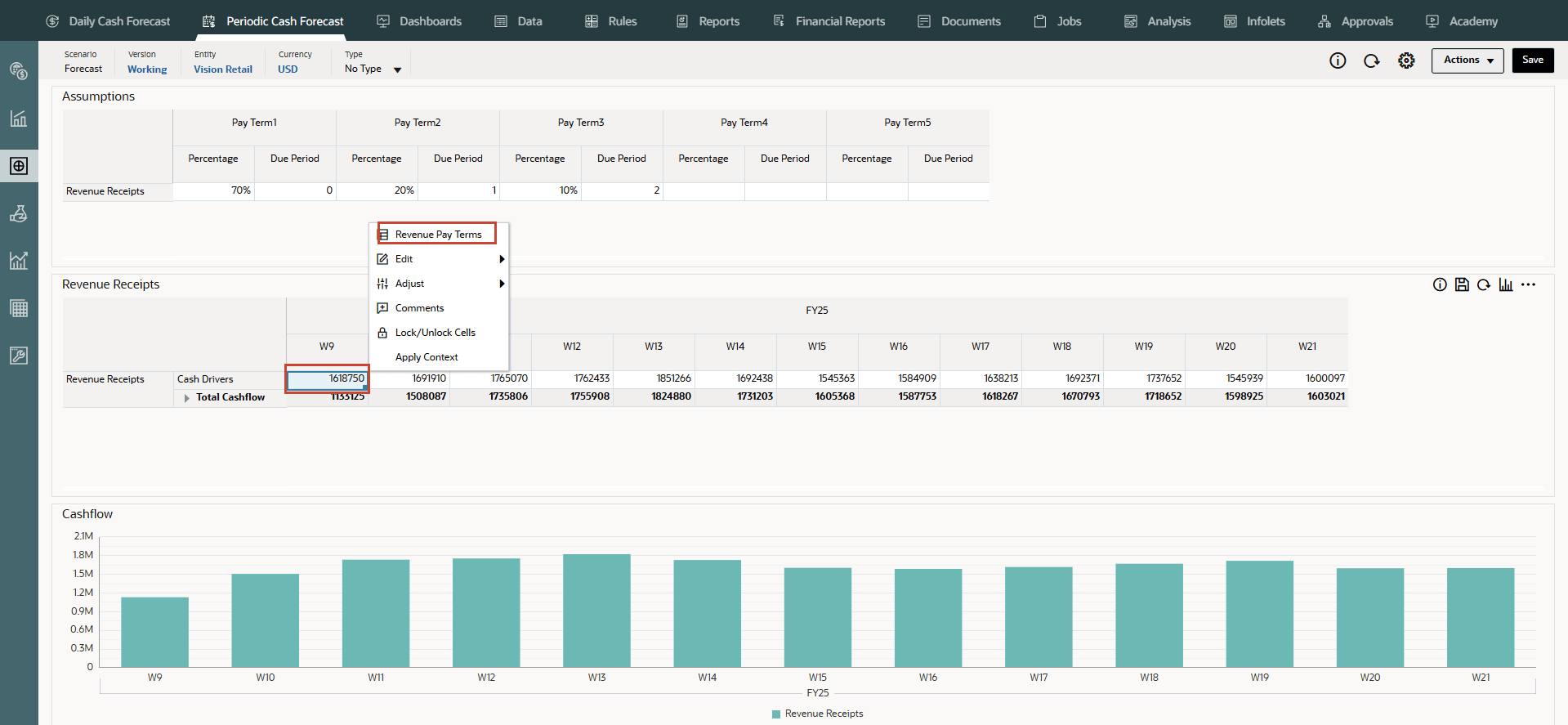1568x725 pixels.
Task: Select Revenue Pay Terms from context menu
Action: 438,235
